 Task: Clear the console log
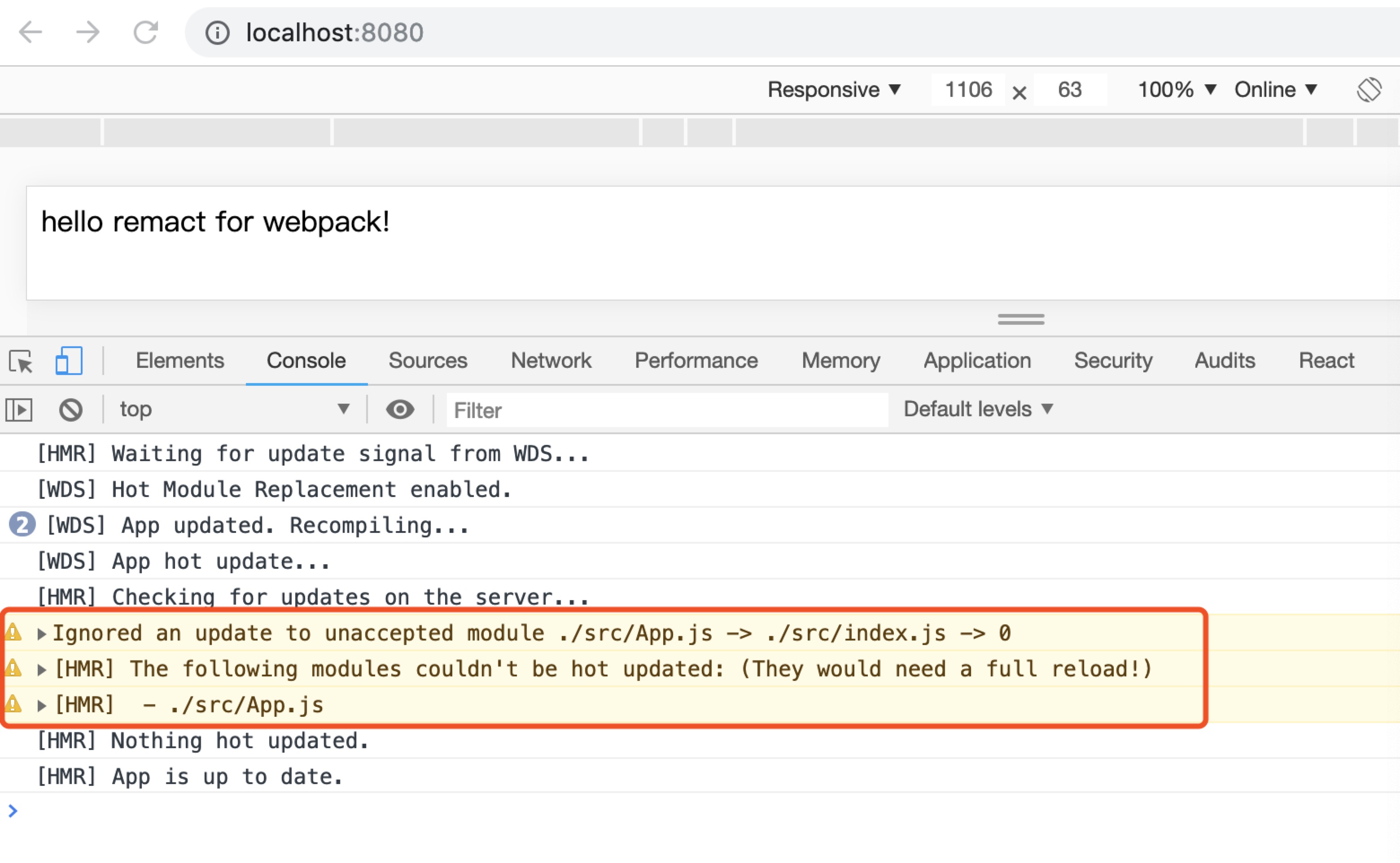[71, 410]
